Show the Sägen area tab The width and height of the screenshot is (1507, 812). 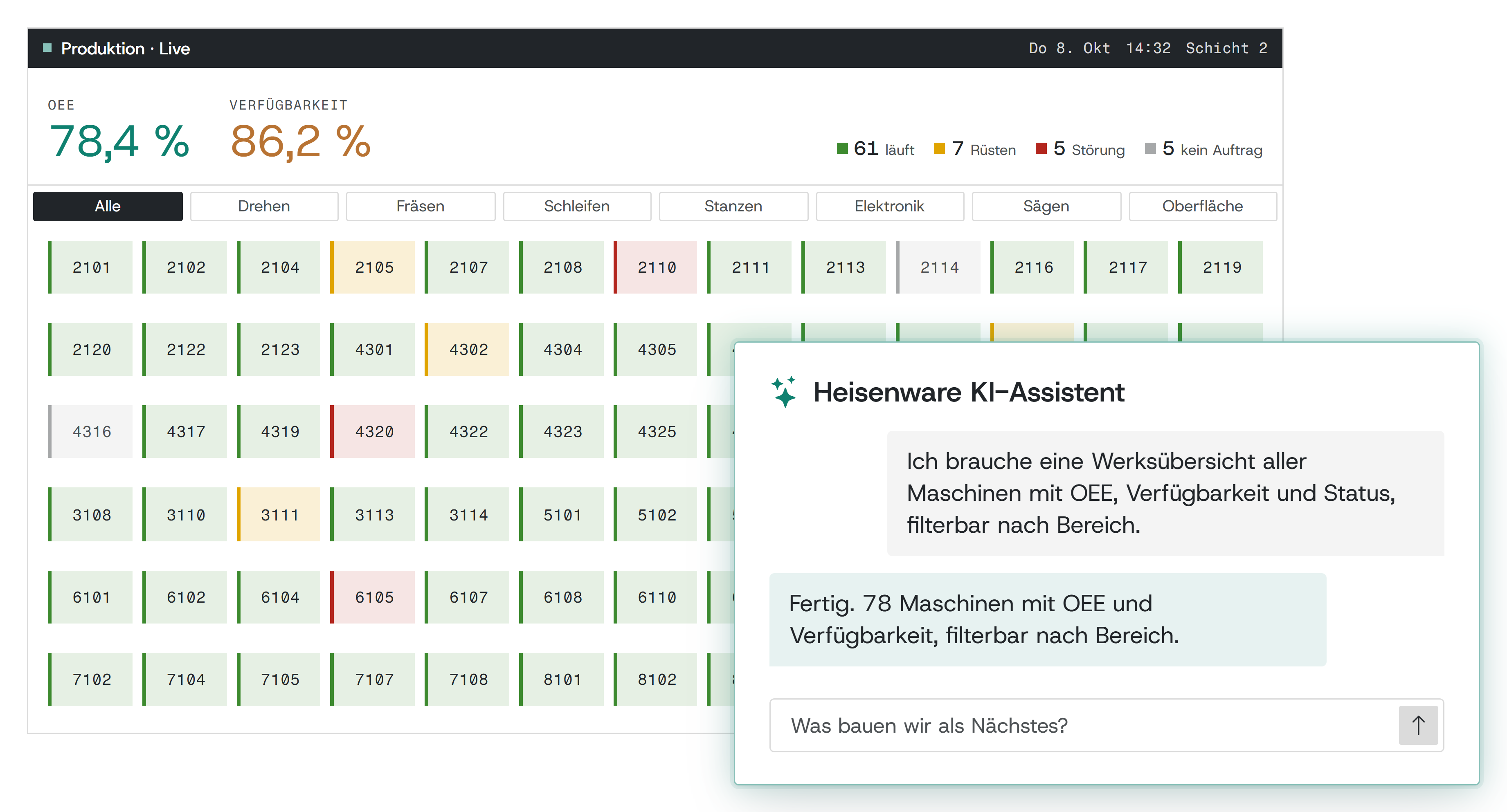1046,206
